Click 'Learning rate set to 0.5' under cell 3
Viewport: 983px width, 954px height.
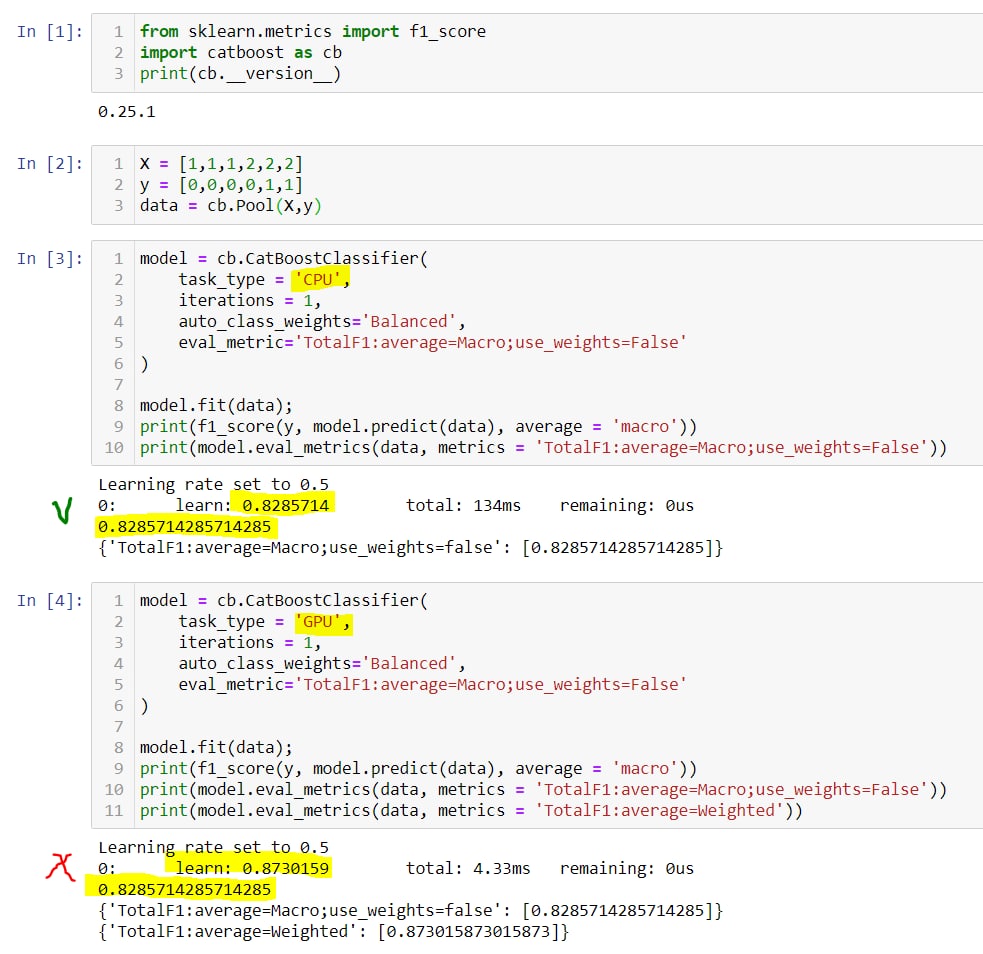pyautogui.click(x=213, y=485)
